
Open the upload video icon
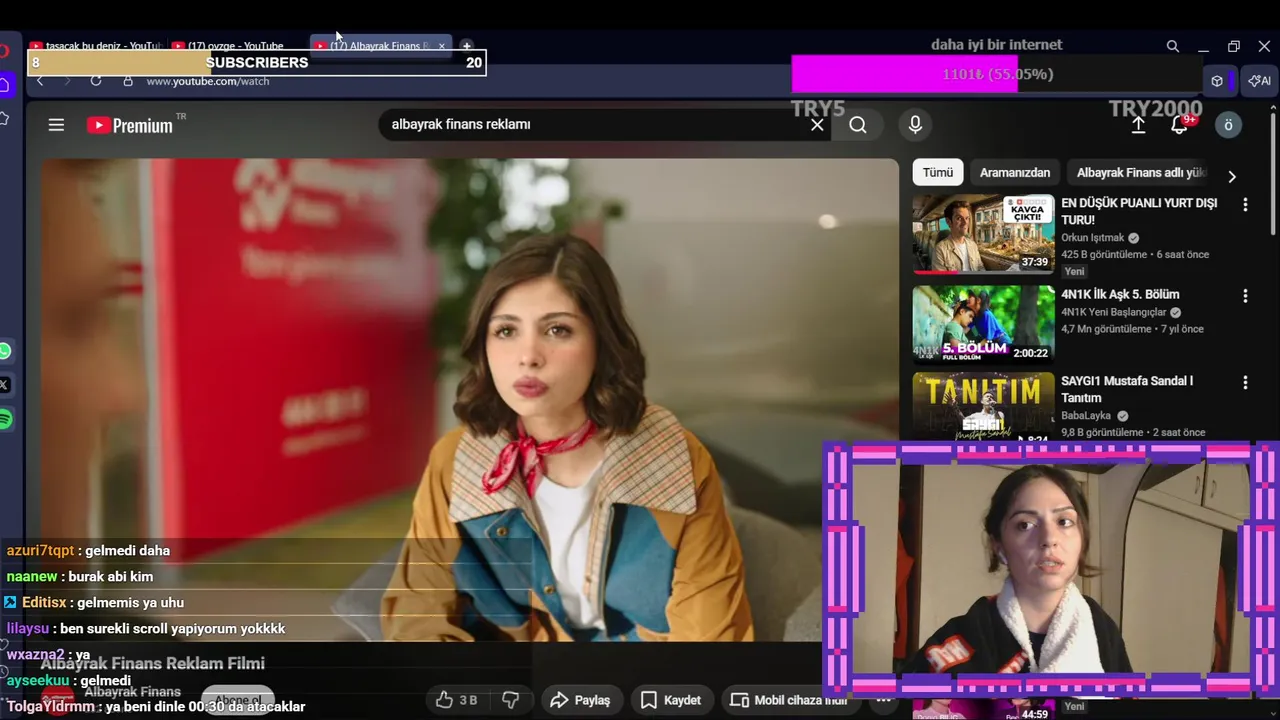tap(1138, 125)
